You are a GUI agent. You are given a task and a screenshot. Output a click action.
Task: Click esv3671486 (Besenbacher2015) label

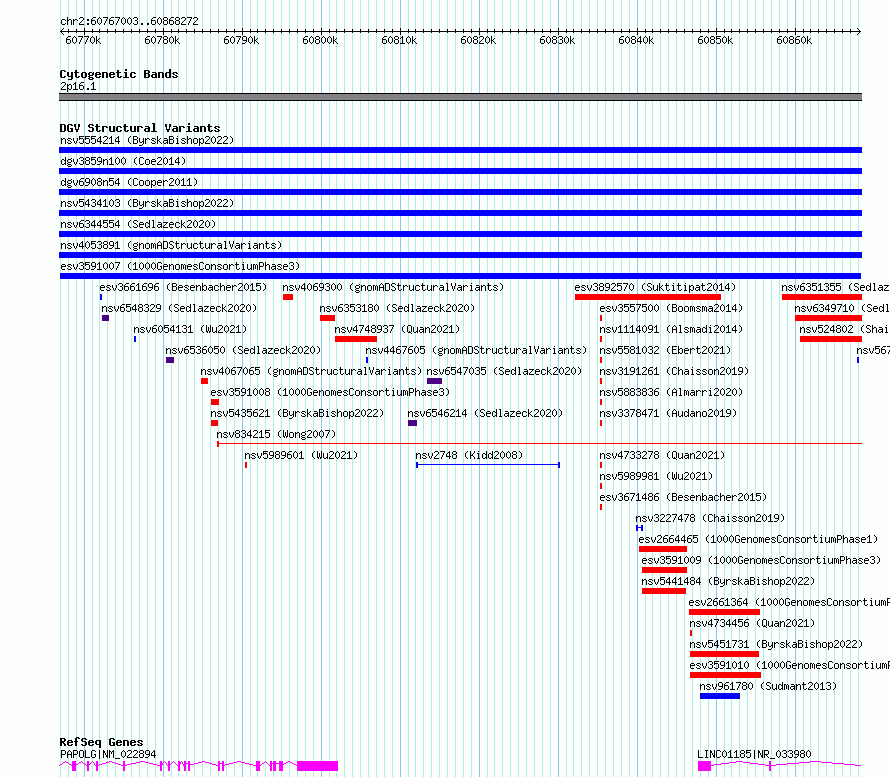coord(683,497)
